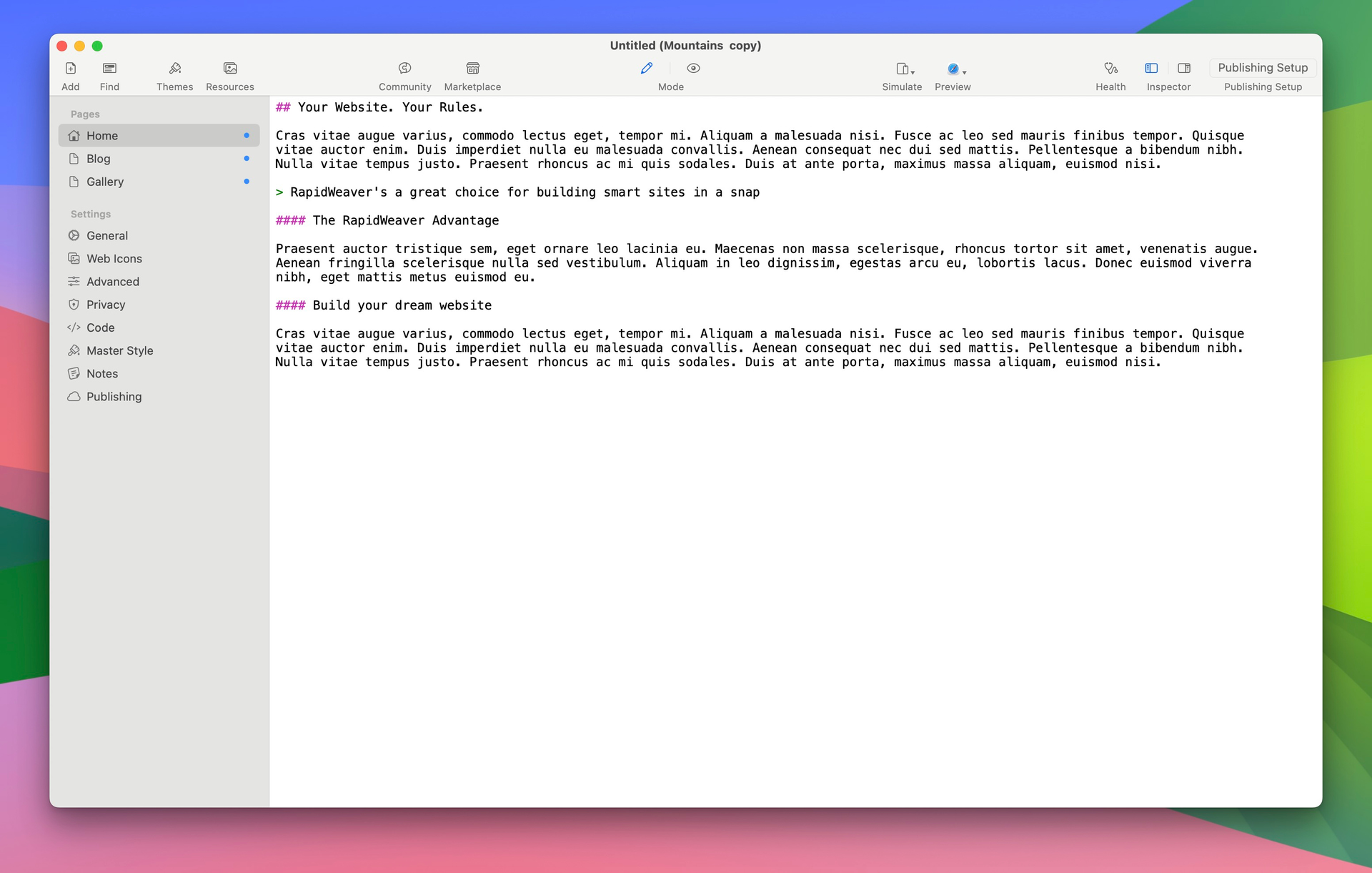Click in the markdown text editor heading line

pos(390,107)
